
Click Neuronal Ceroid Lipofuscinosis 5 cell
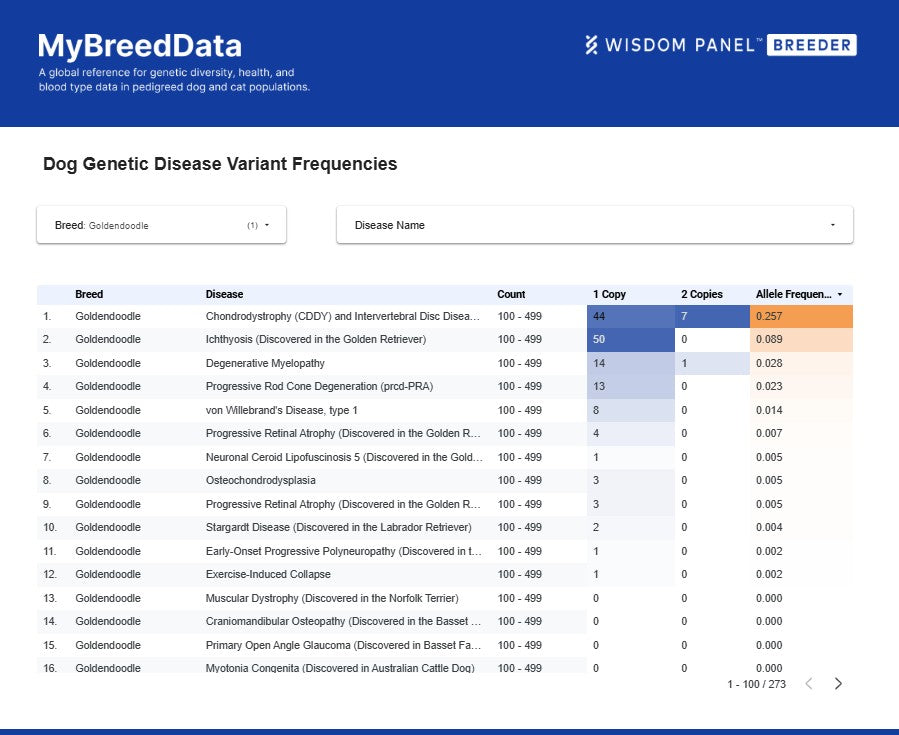pos(343,457)
